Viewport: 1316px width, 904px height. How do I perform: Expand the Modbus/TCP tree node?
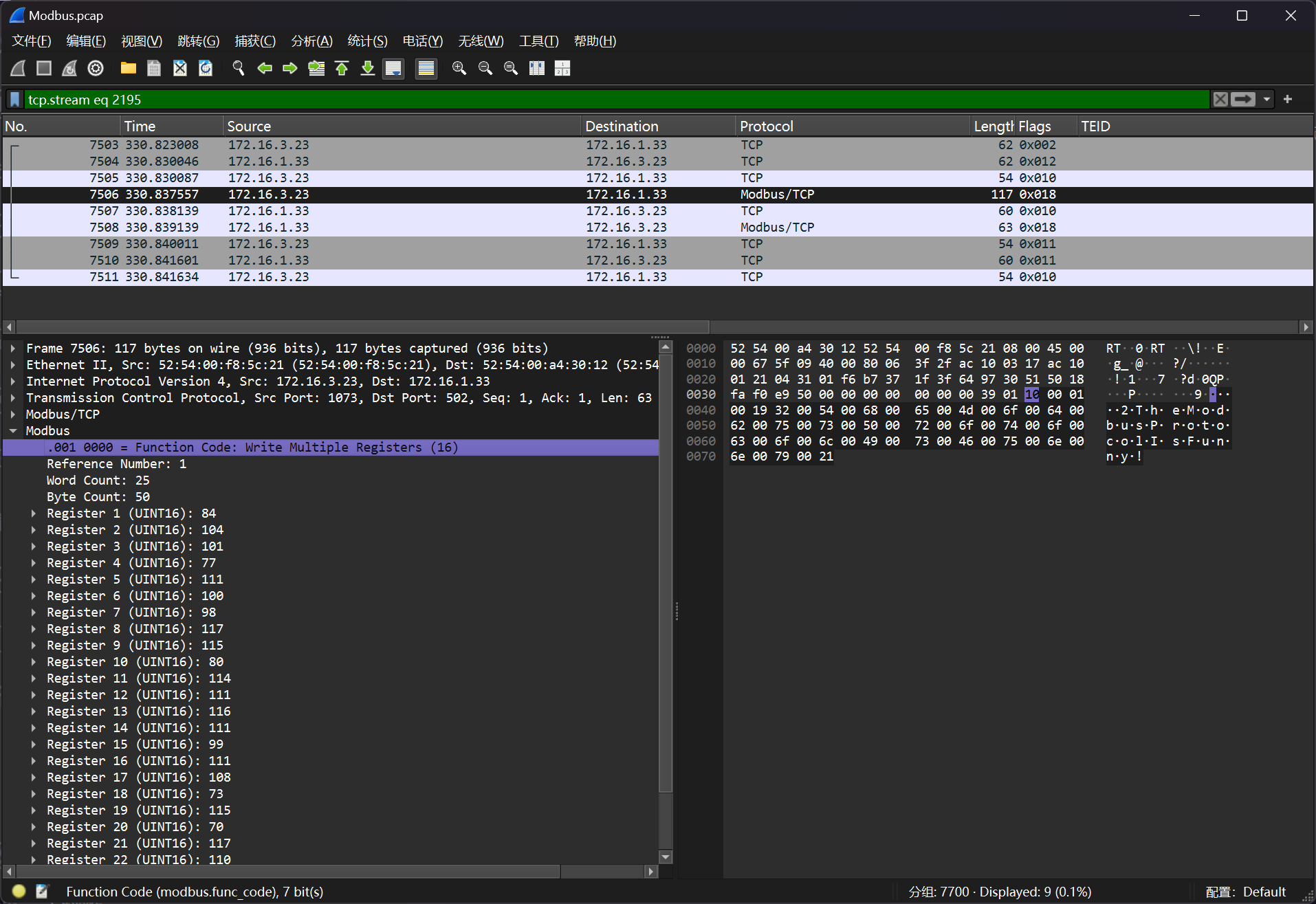point(13,415)
